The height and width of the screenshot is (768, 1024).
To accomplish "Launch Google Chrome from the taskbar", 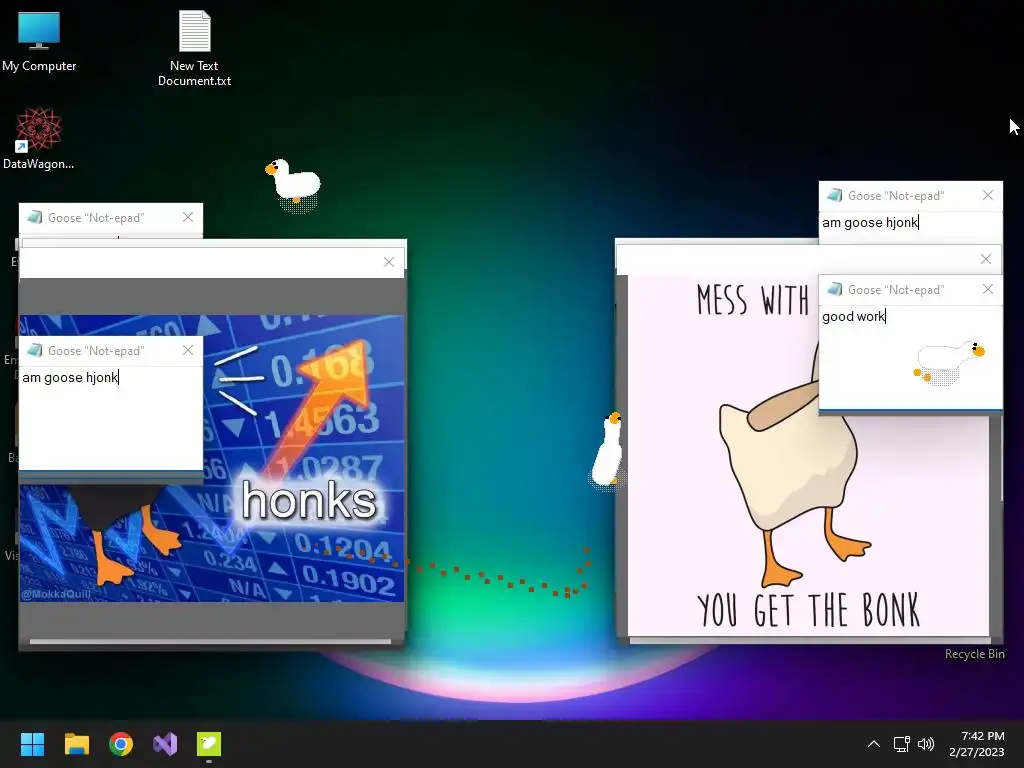I will (x=121, y=744).
